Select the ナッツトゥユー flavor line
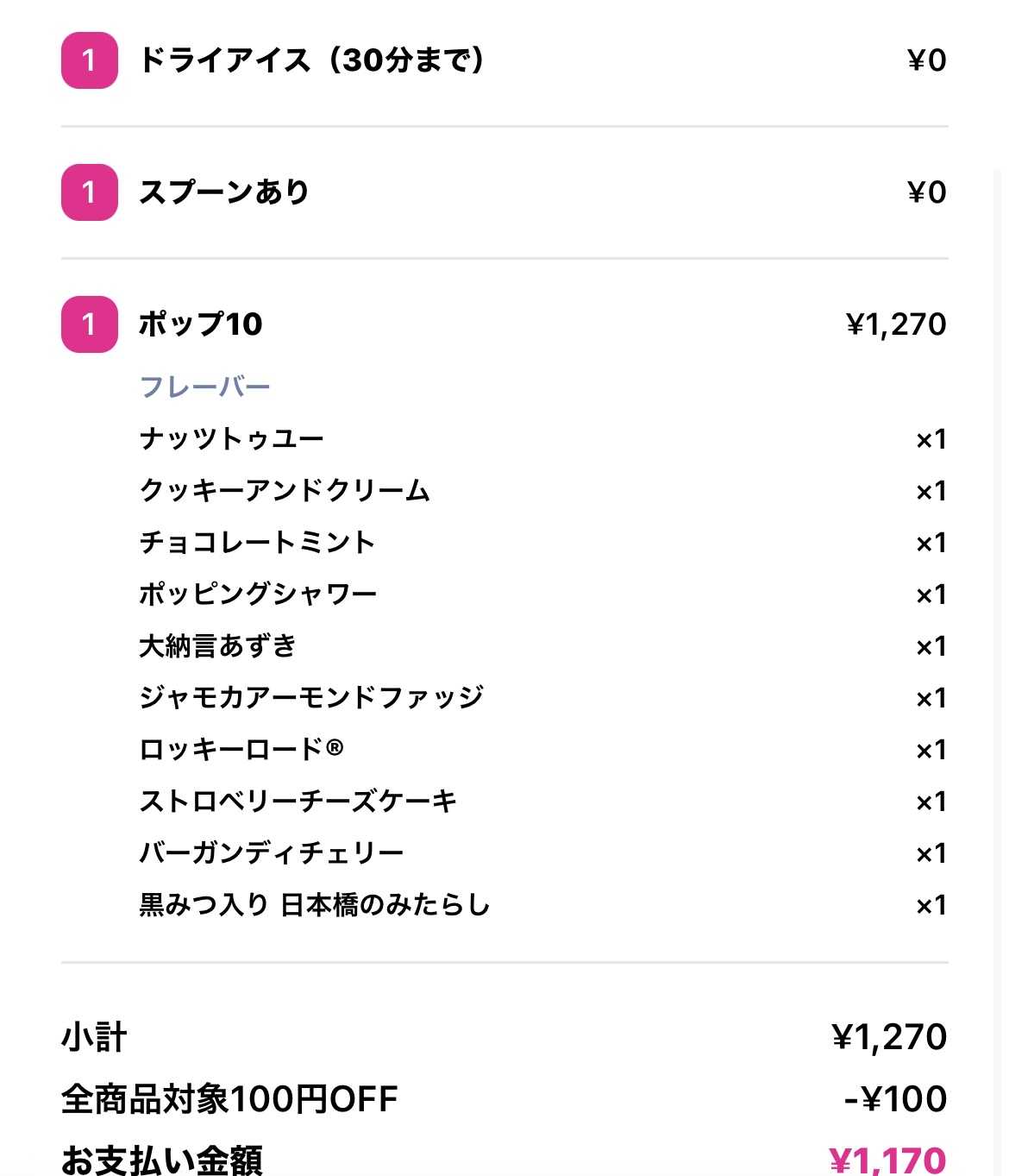This screenshot has width=1009, height=1176. coord(231,439)
